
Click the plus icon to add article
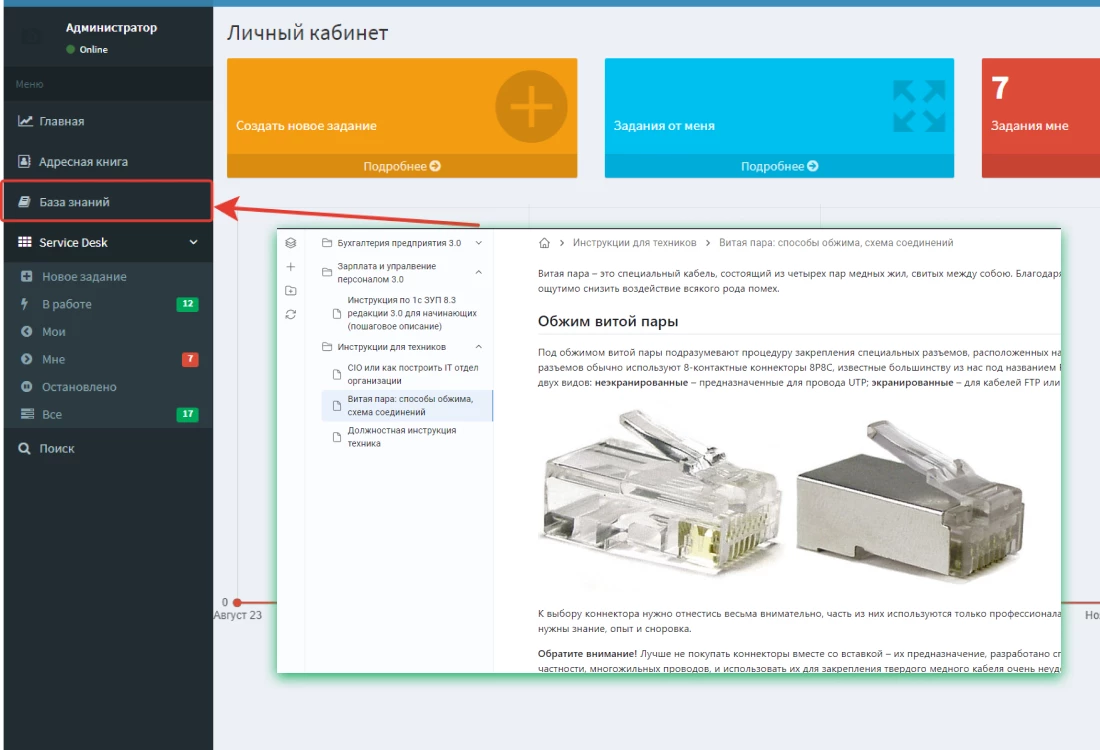pos(291,267)
